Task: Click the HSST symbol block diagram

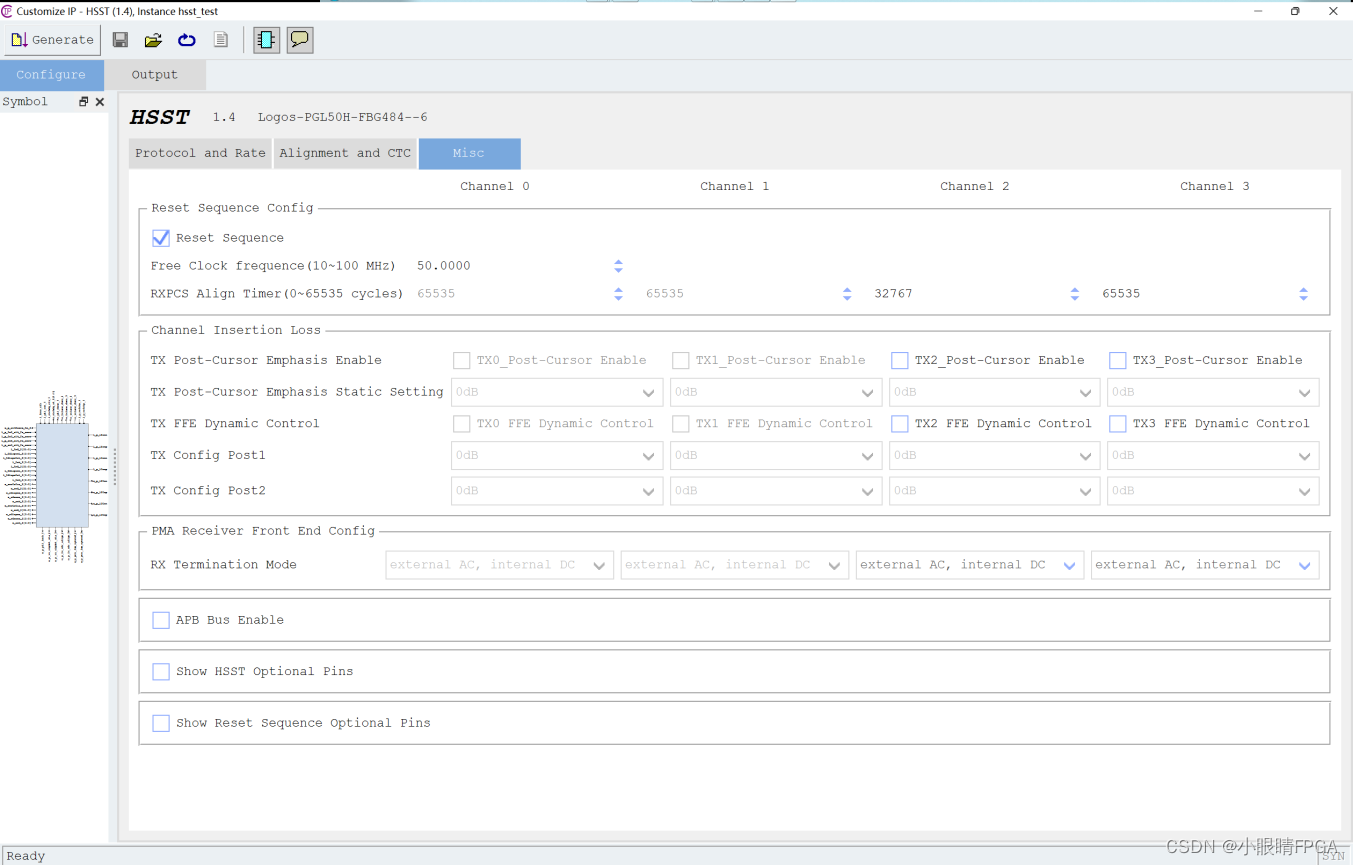Action: pyautogui.click(x=62, y=475)
